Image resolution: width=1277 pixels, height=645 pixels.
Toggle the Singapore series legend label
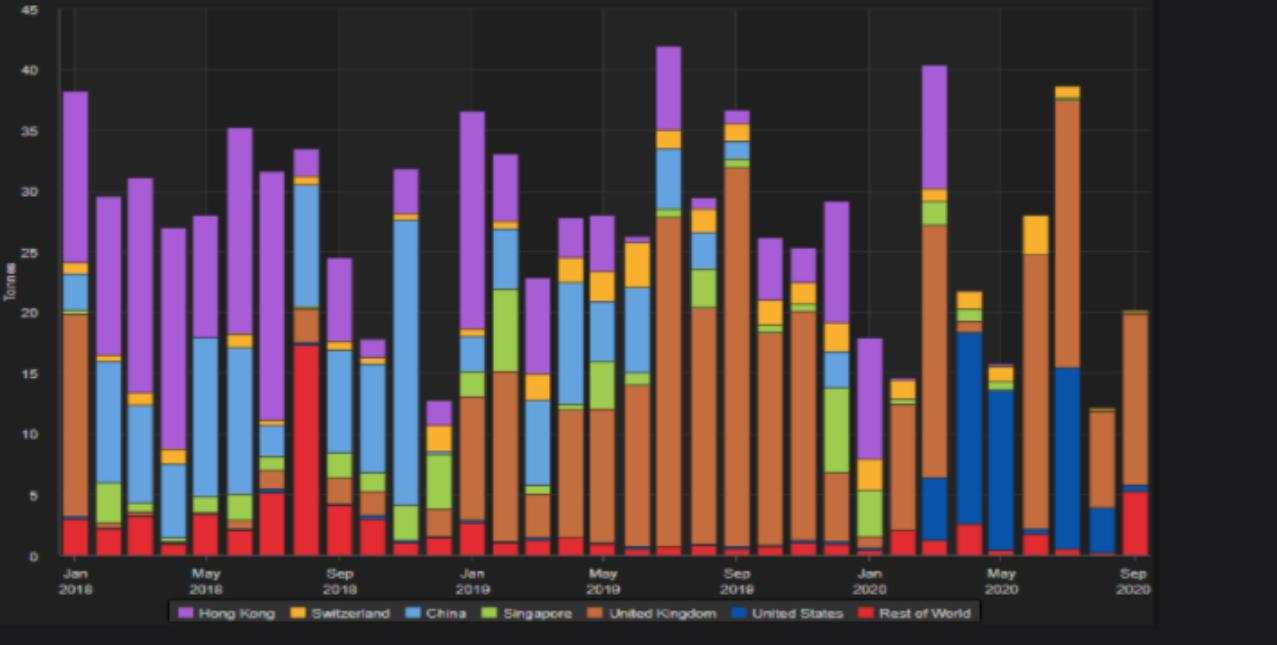(538, 613)
